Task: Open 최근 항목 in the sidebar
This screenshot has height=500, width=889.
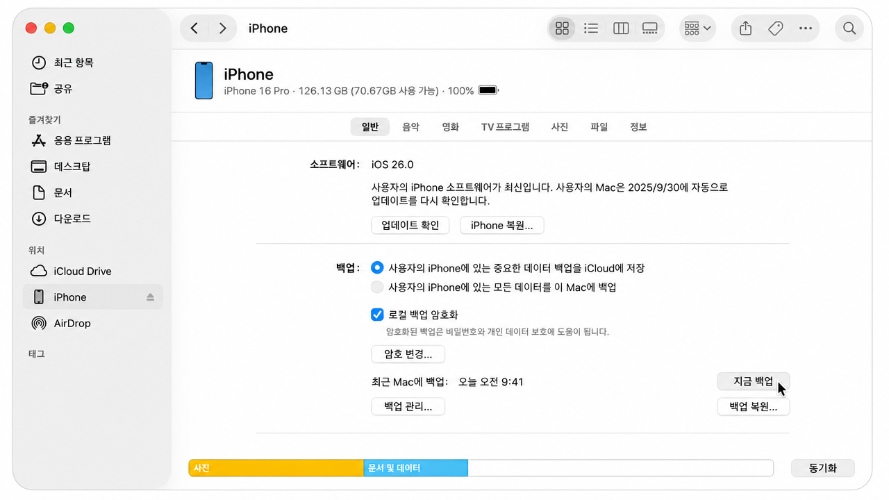Action: point(93,62)
